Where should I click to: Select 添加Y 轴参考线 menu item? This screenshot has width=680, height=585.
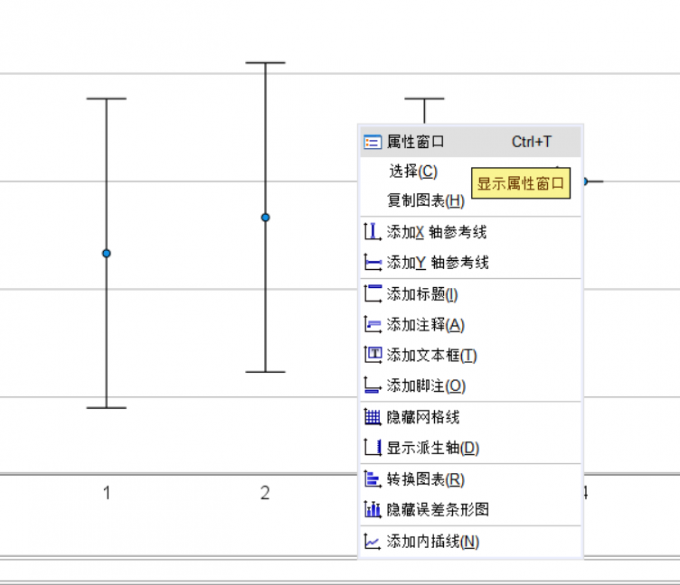click(x=471, y=262)
